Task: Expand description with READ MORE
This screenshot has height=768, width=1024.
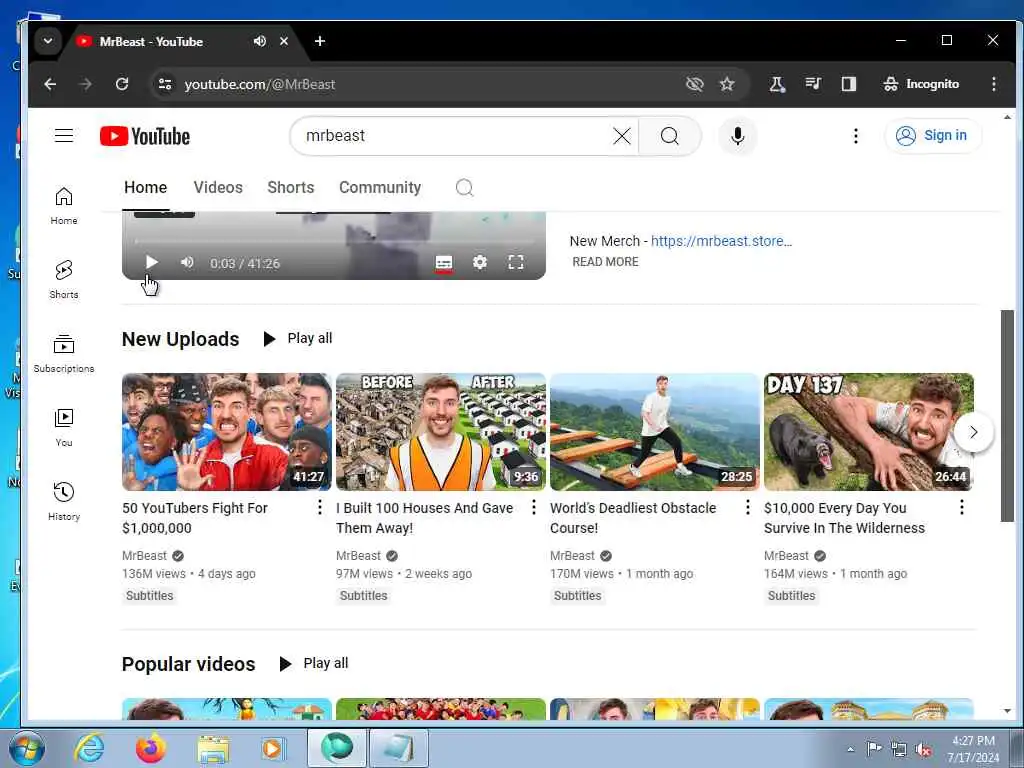Action: point(605,262)
